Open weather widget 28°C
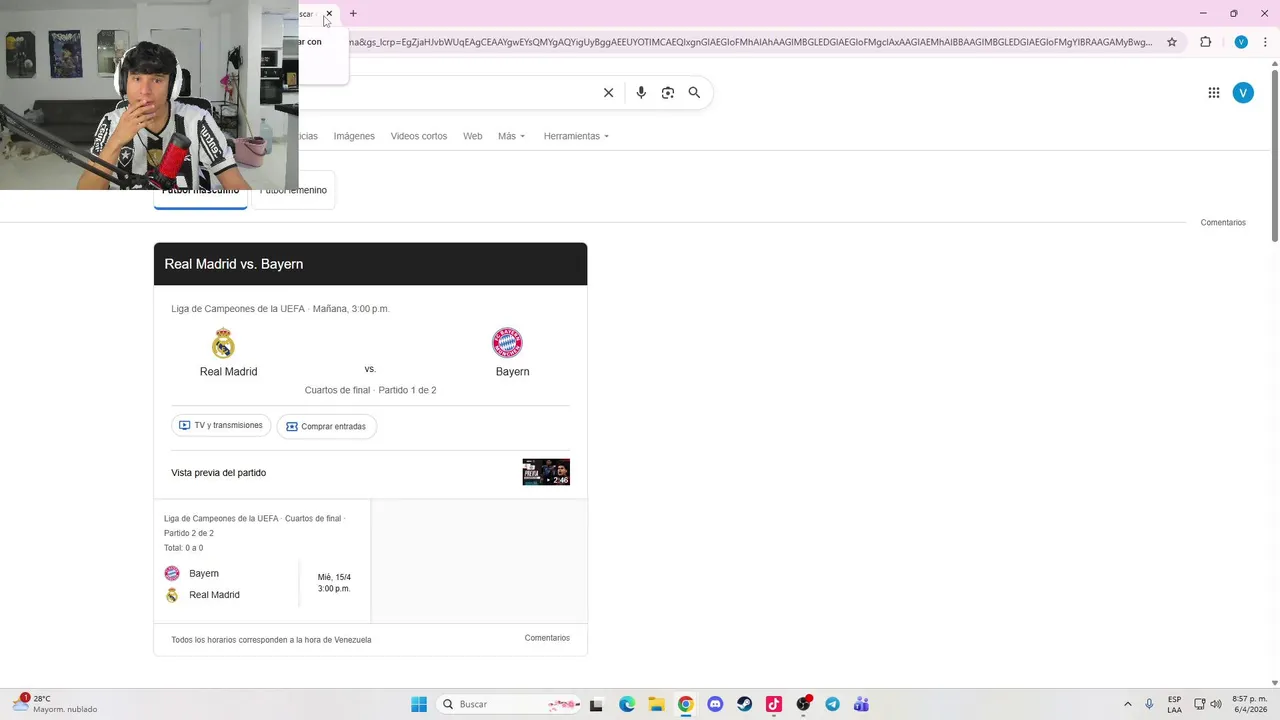Screen dimensions: 1280x720 pos(55,704)
